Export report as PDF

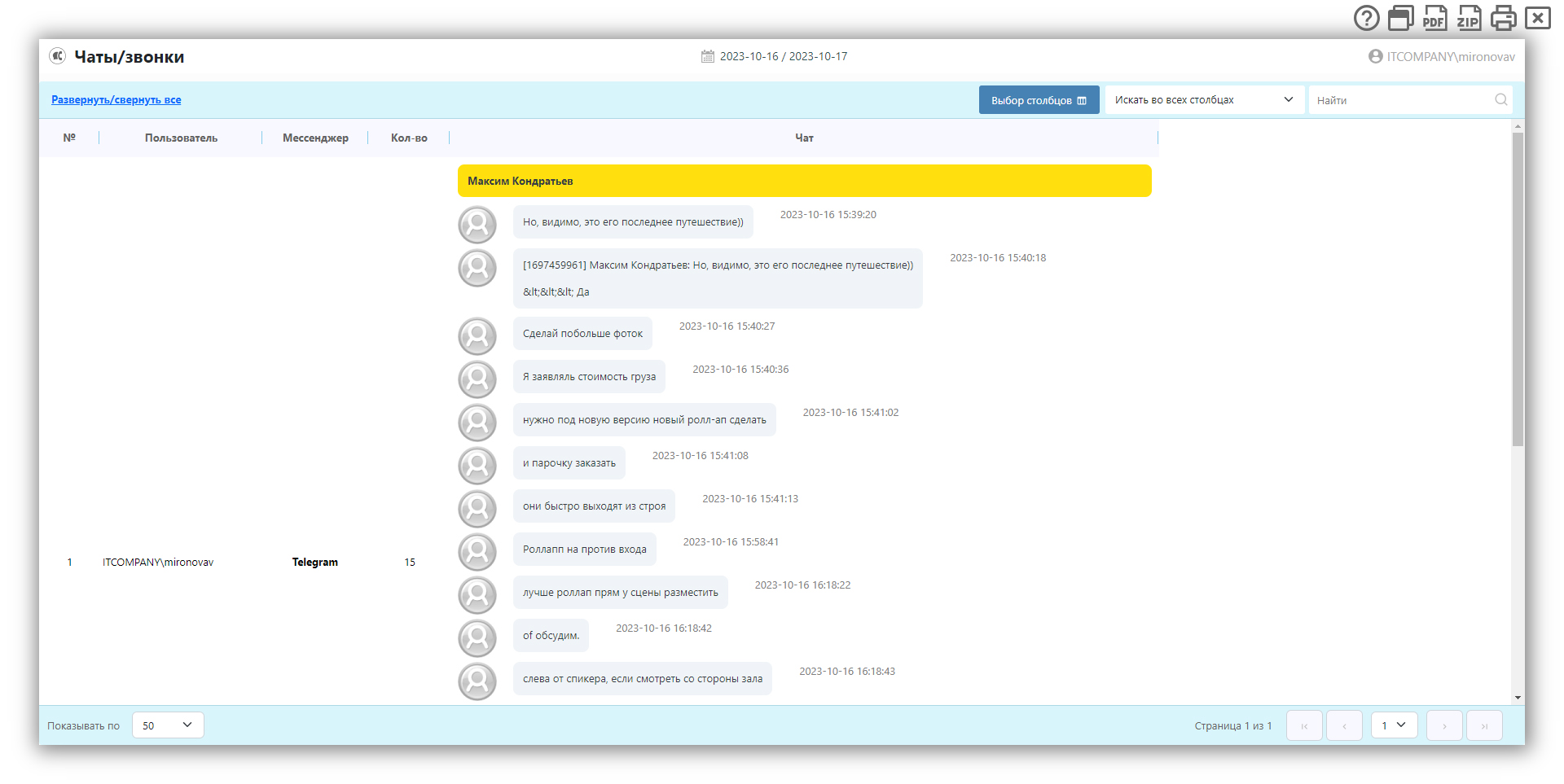point(1434,18)
